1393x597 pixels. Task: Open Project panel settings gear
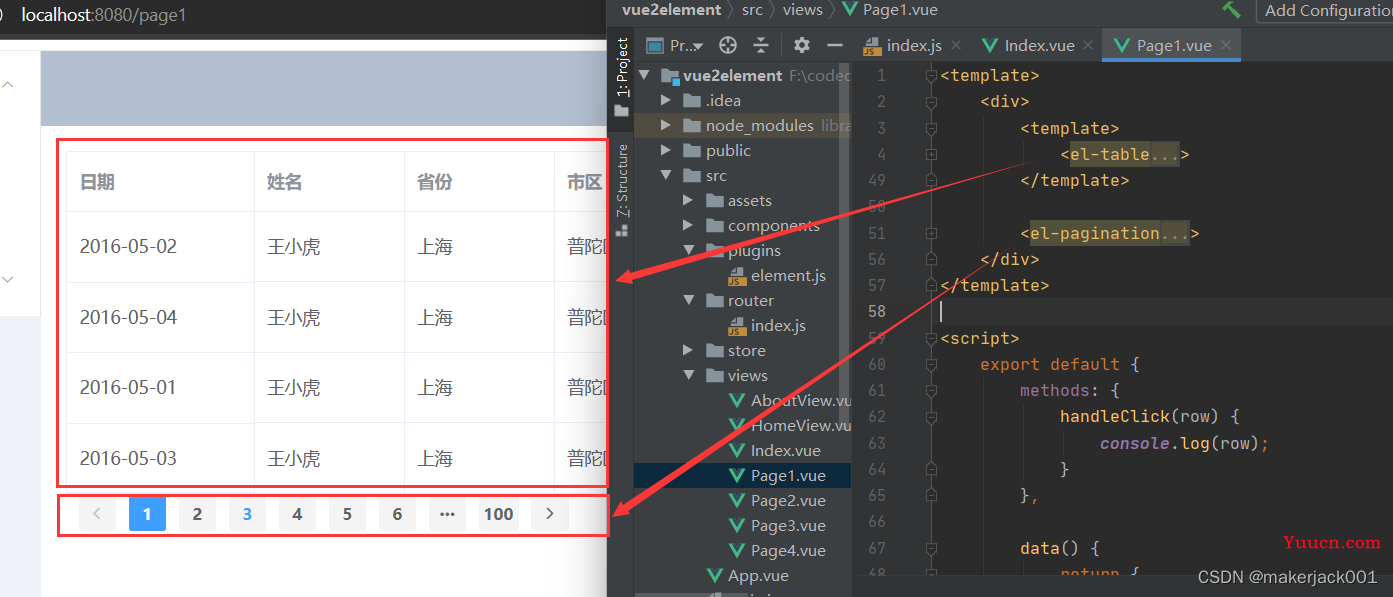pyautogui.click(x=802, y=45)
